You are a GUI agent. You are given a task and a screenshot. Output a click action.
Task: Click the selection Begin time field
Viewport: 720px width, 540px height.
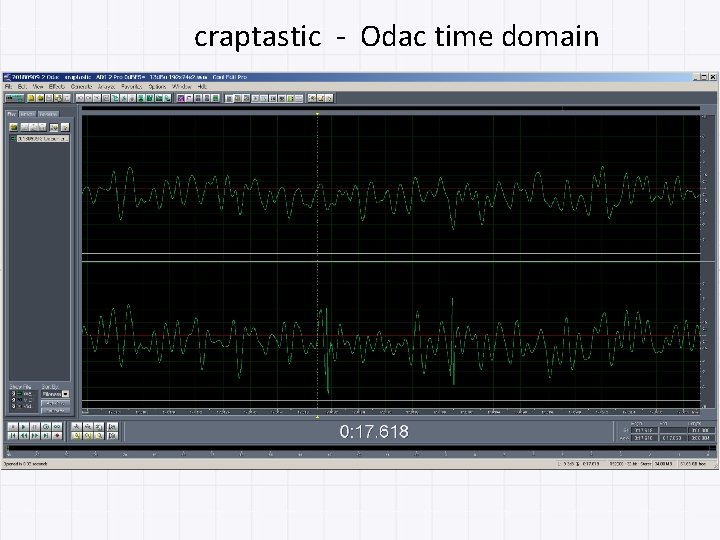tap(644, 430)
